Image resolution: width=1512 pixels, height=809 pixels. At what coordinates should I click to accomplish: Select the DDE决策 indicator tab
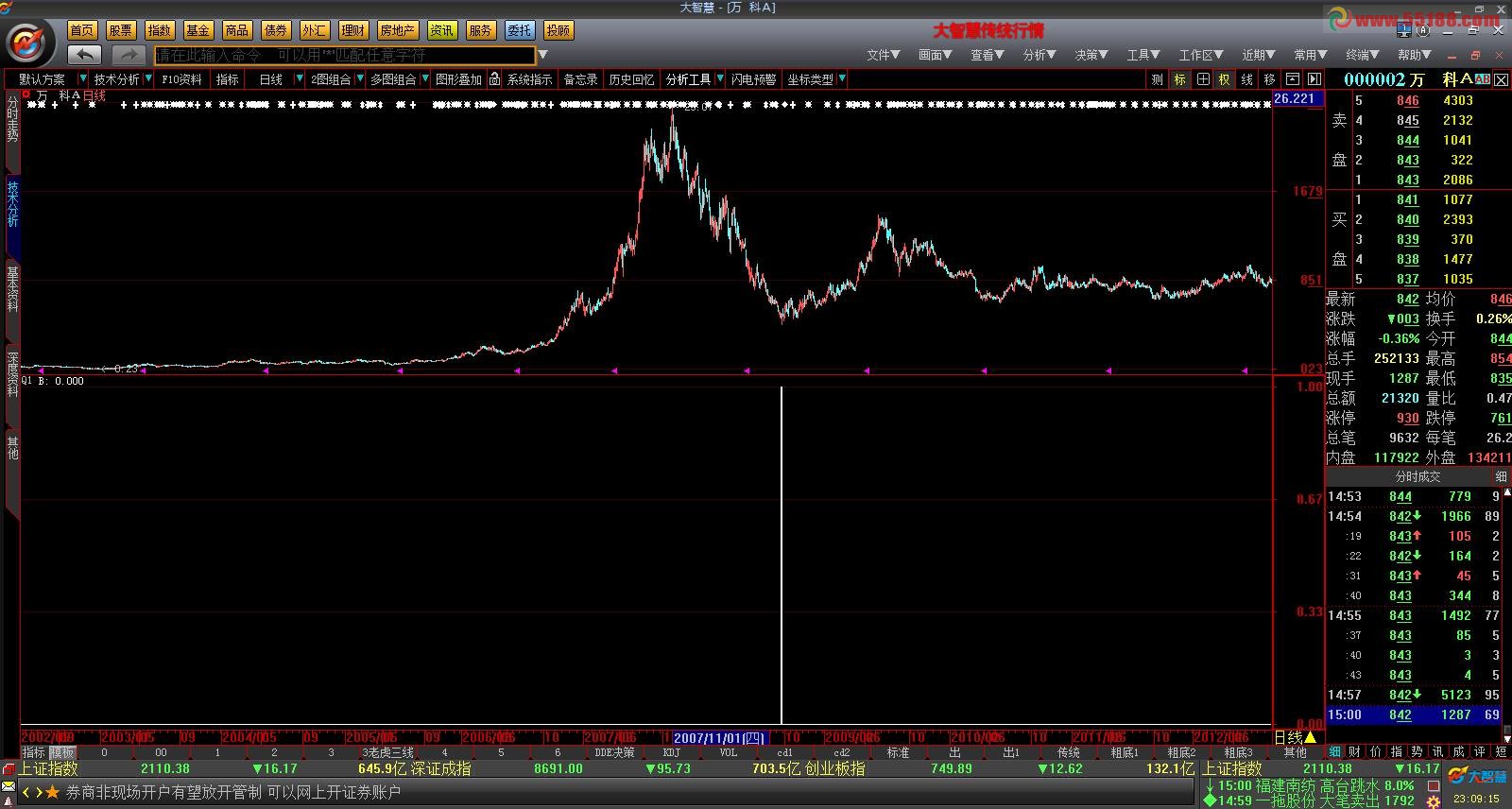click(x=614, y=753)
